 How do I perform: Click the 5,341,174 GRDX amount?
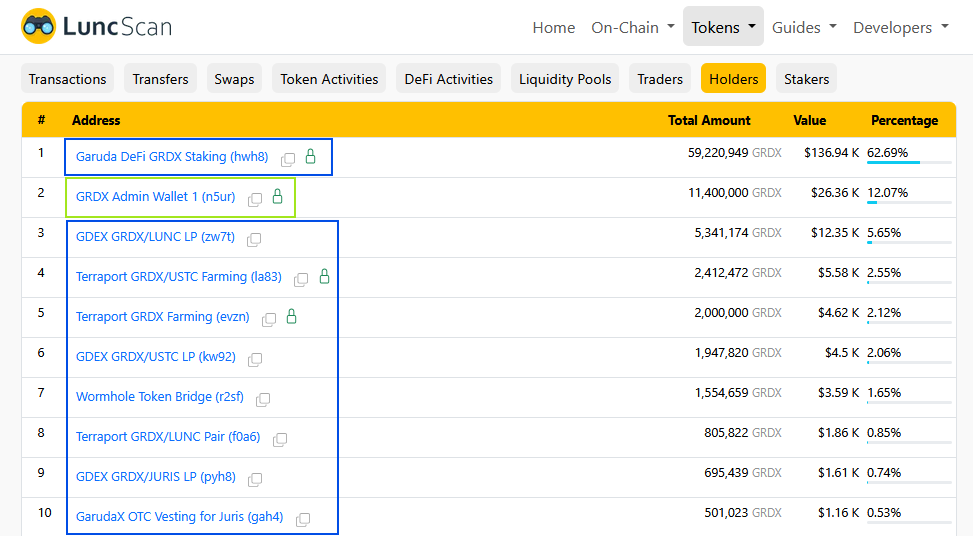(x=738, y=233)
